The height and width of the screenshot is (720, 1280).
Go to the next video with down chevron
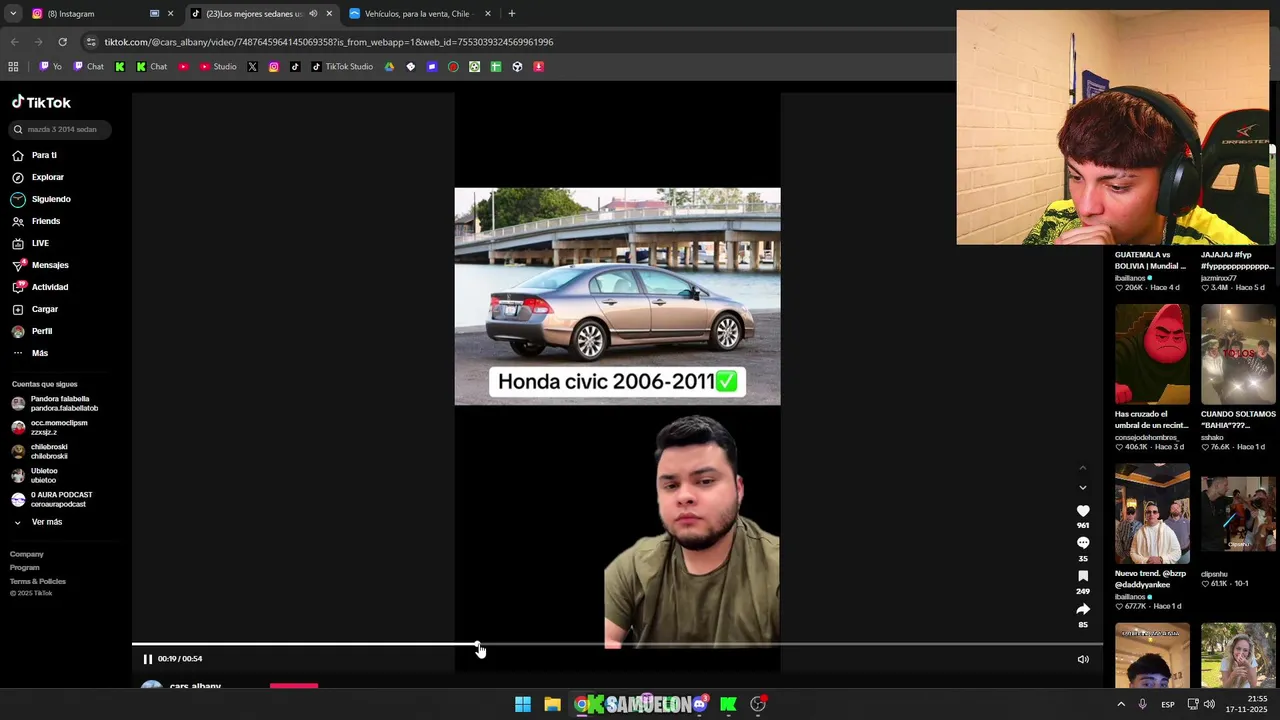(1082, 487)
